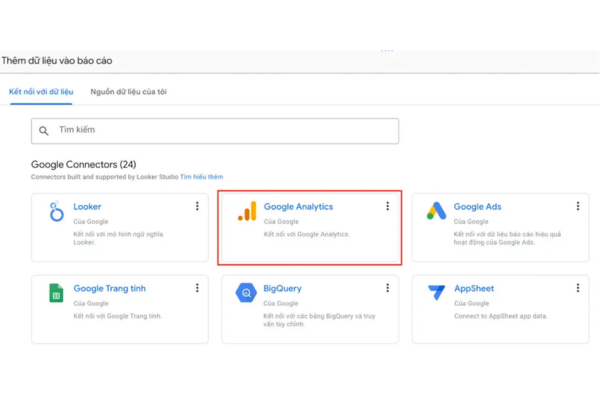Click the Google Ads connector title
The height and width of the screenshot is (400, 600).
pyautogui.click(x=477, y=207)
